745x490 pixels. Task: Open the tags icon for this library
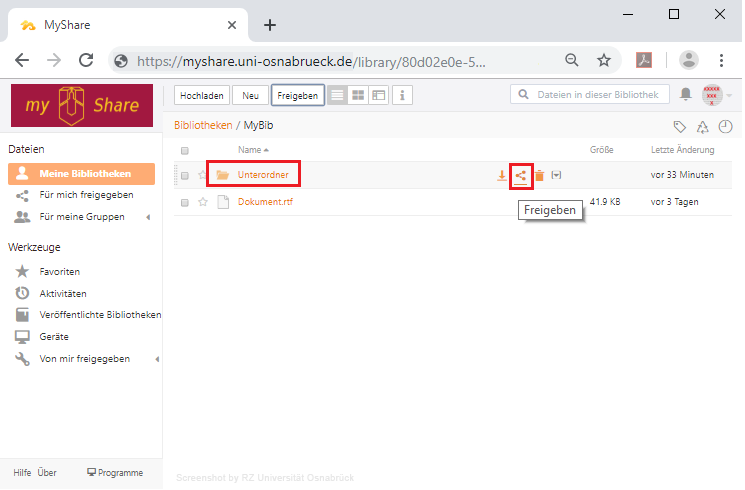[x=680, y=127]
